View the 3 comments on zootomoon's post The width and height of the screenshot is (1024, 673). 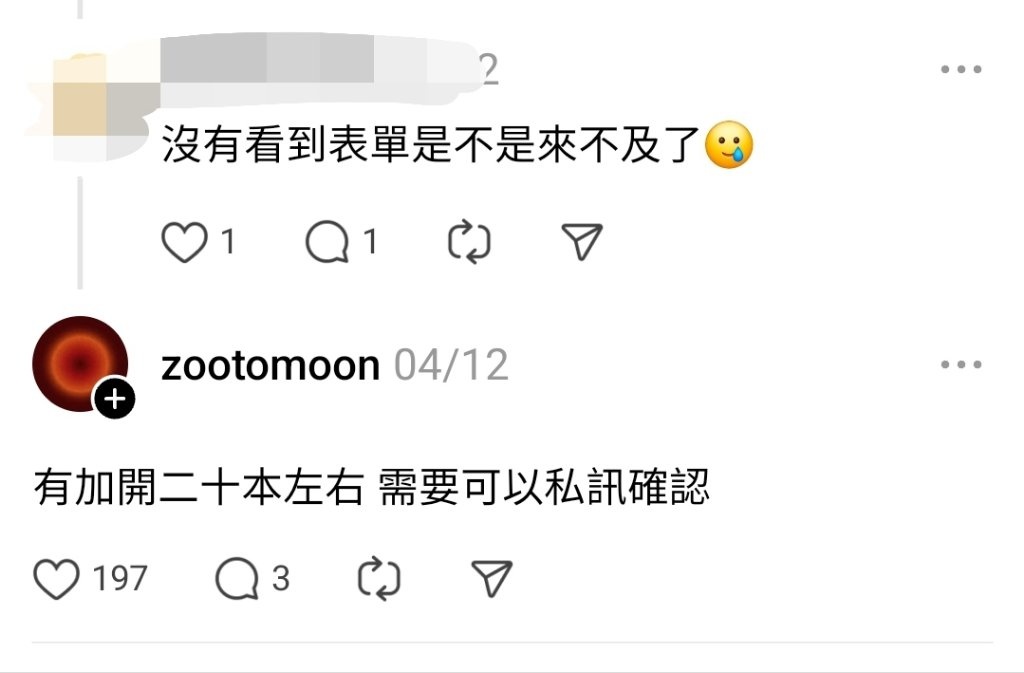click(237, 579)
